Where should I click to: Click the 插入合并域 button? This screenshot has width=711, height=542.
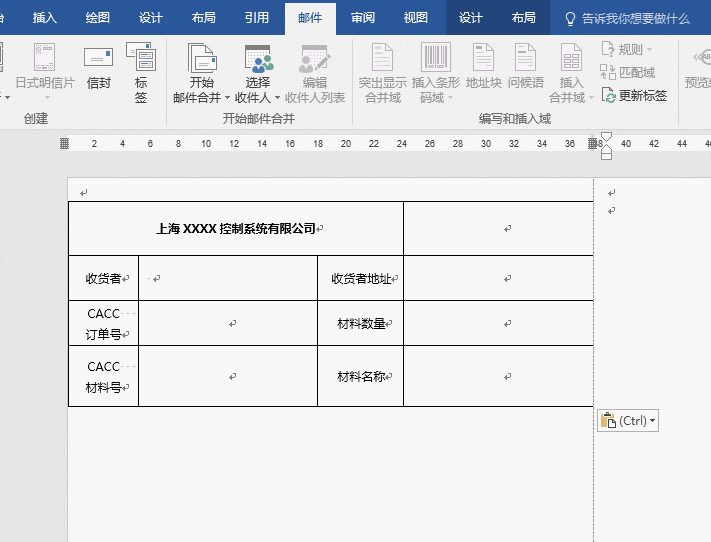[x=571, y=74]
